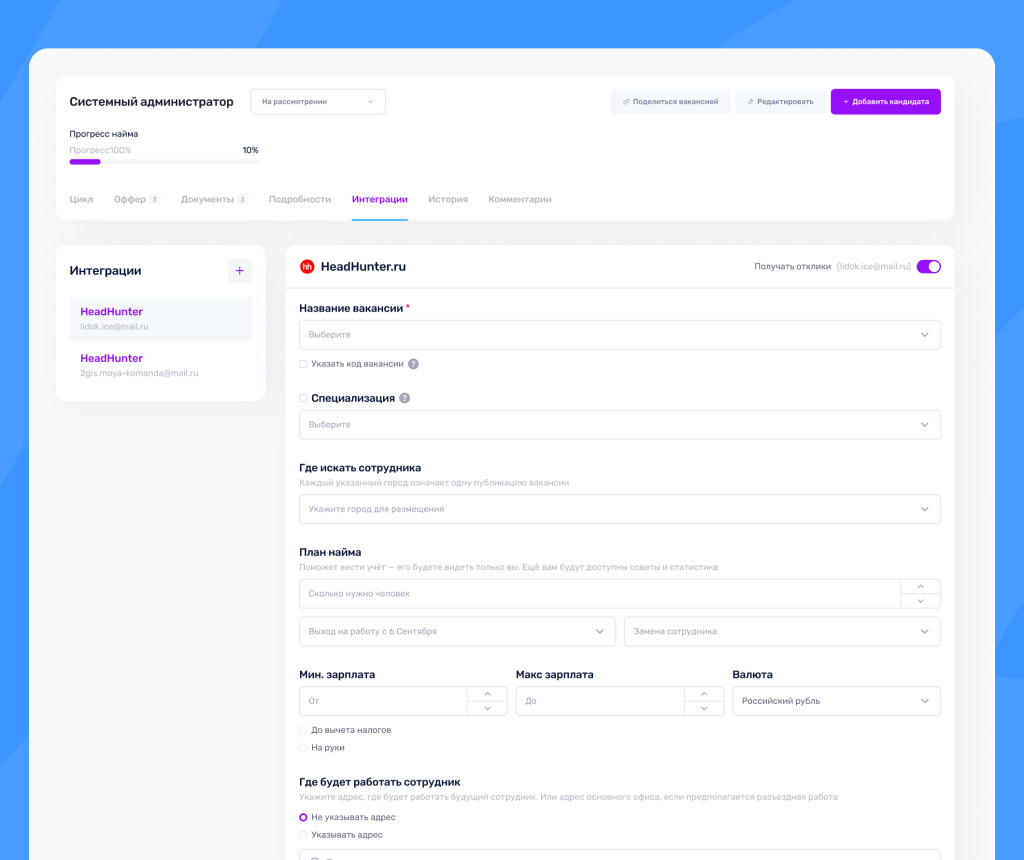The height and width of the screenshot is (860, 1024).
Task: Decrease the Сколько нужно человек value
Action: coord(920,601)
